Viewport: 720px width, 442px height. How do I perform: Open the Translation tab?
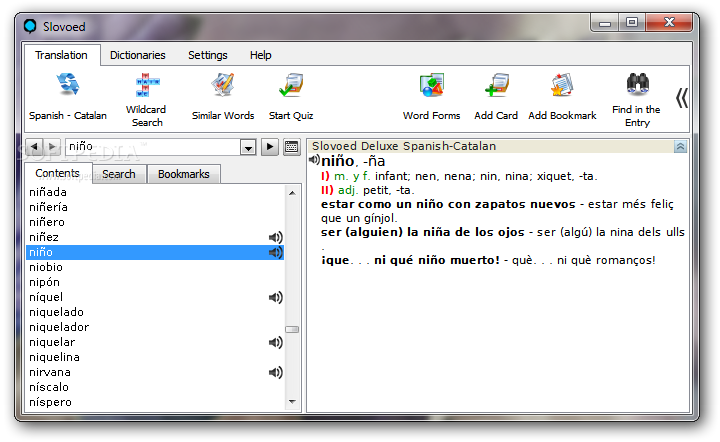click(62, 55)
